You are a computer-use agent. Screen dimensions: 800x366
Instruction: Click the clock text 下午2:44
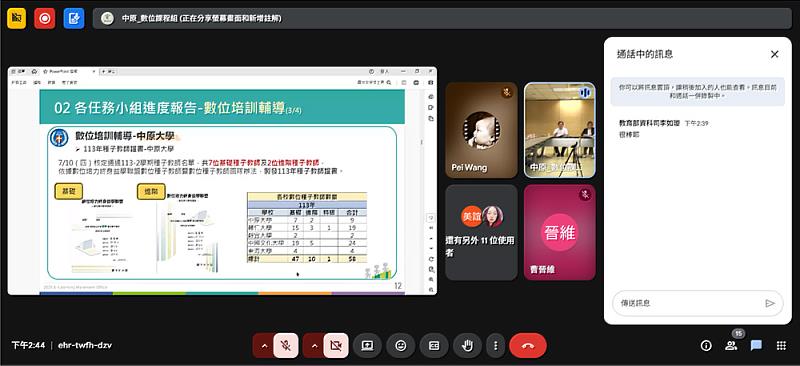pyautogui.click(x=28, y=346)
